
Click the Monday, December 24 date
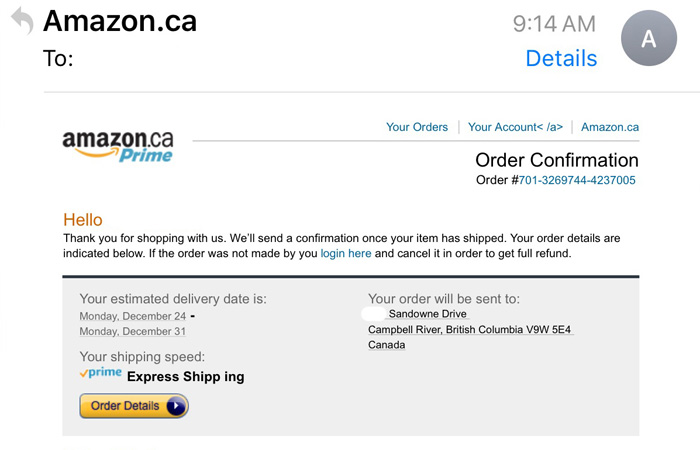[x=133, y=316]
